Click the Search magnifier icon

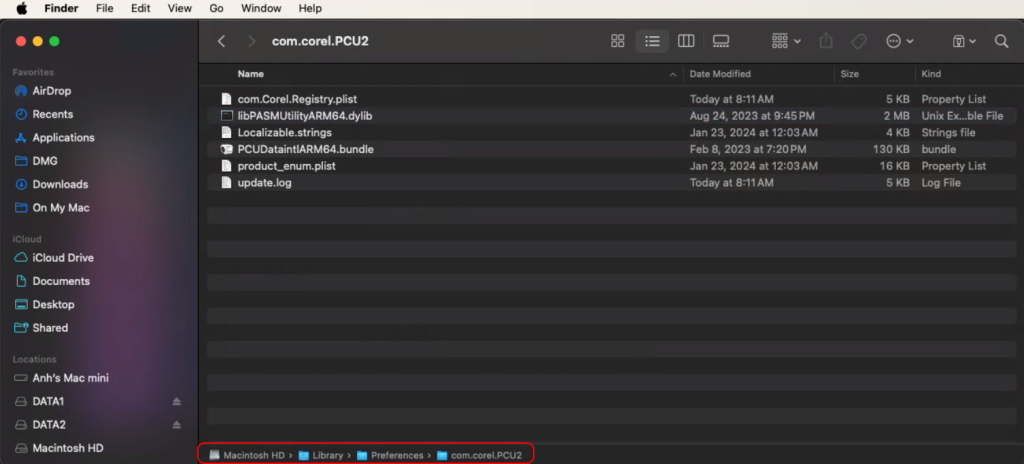(x=1001, y=41)
